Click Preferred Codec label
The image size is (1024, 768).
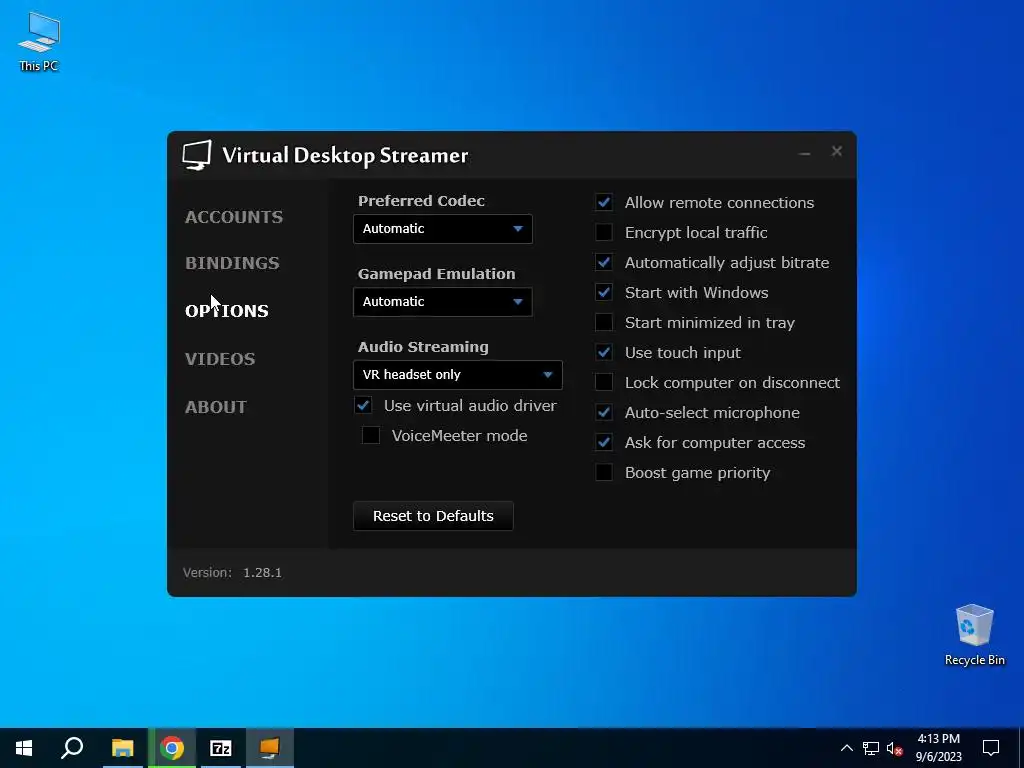click(421, 201)
